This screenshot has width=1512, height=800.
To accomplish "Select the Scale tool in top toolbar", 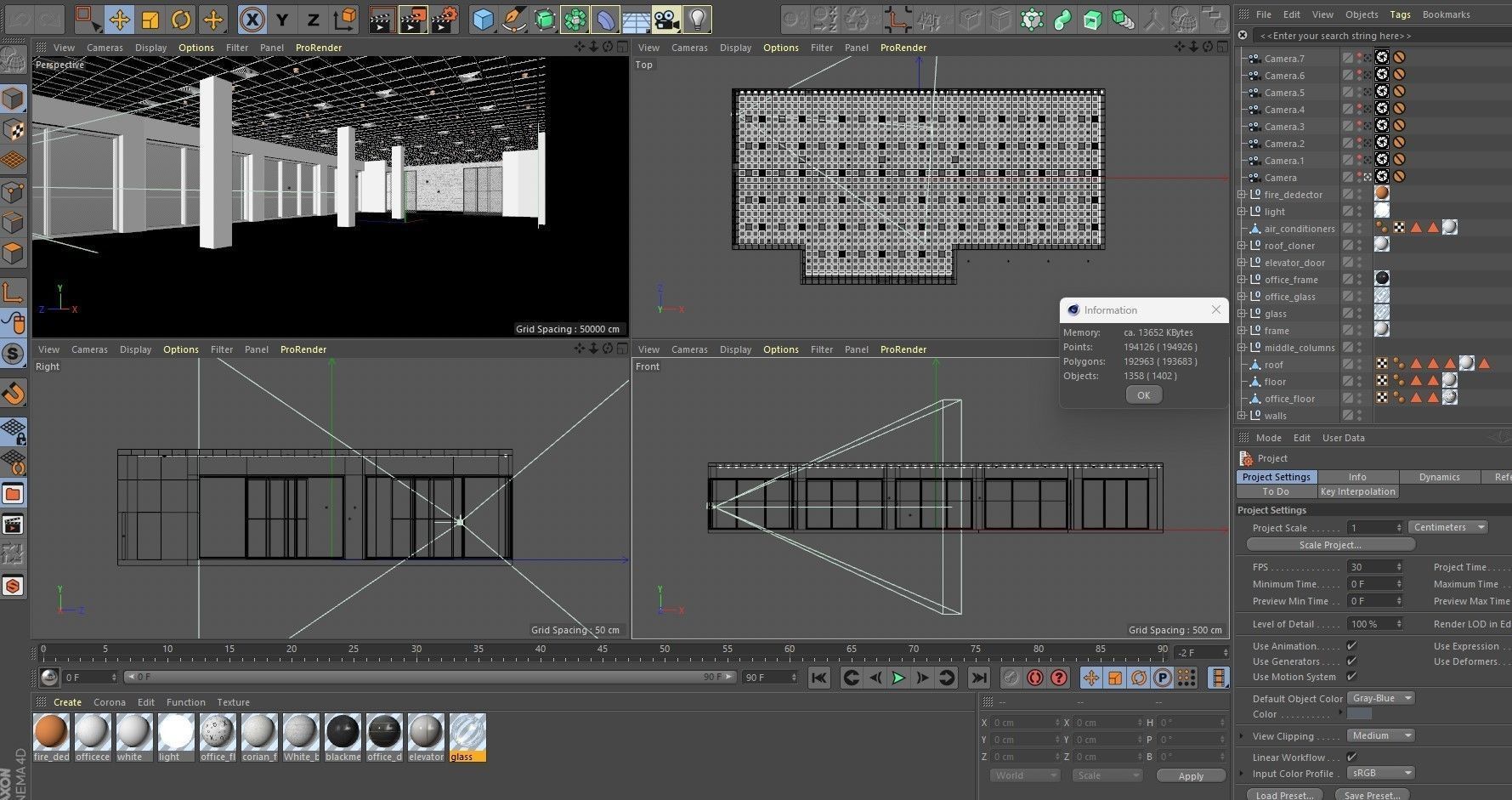I will tap(150, 19).
